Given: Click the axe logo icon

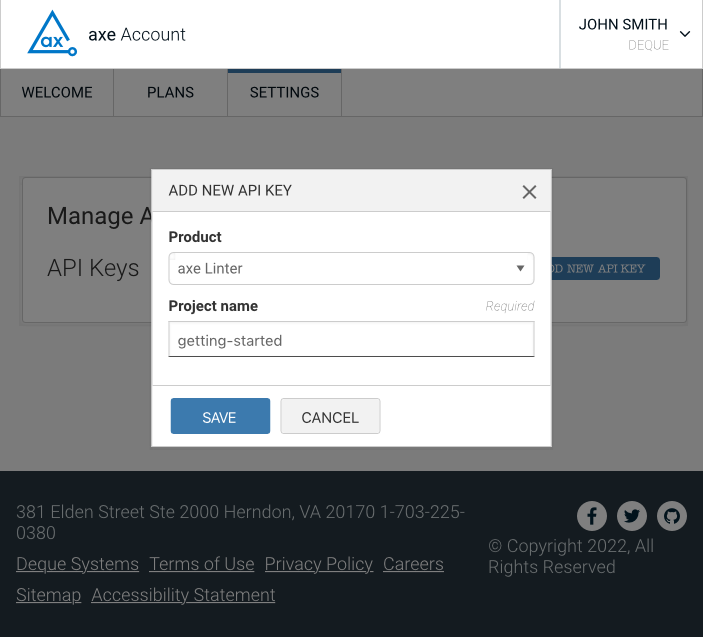Looking at the screenshot, I should click(52, 34).
